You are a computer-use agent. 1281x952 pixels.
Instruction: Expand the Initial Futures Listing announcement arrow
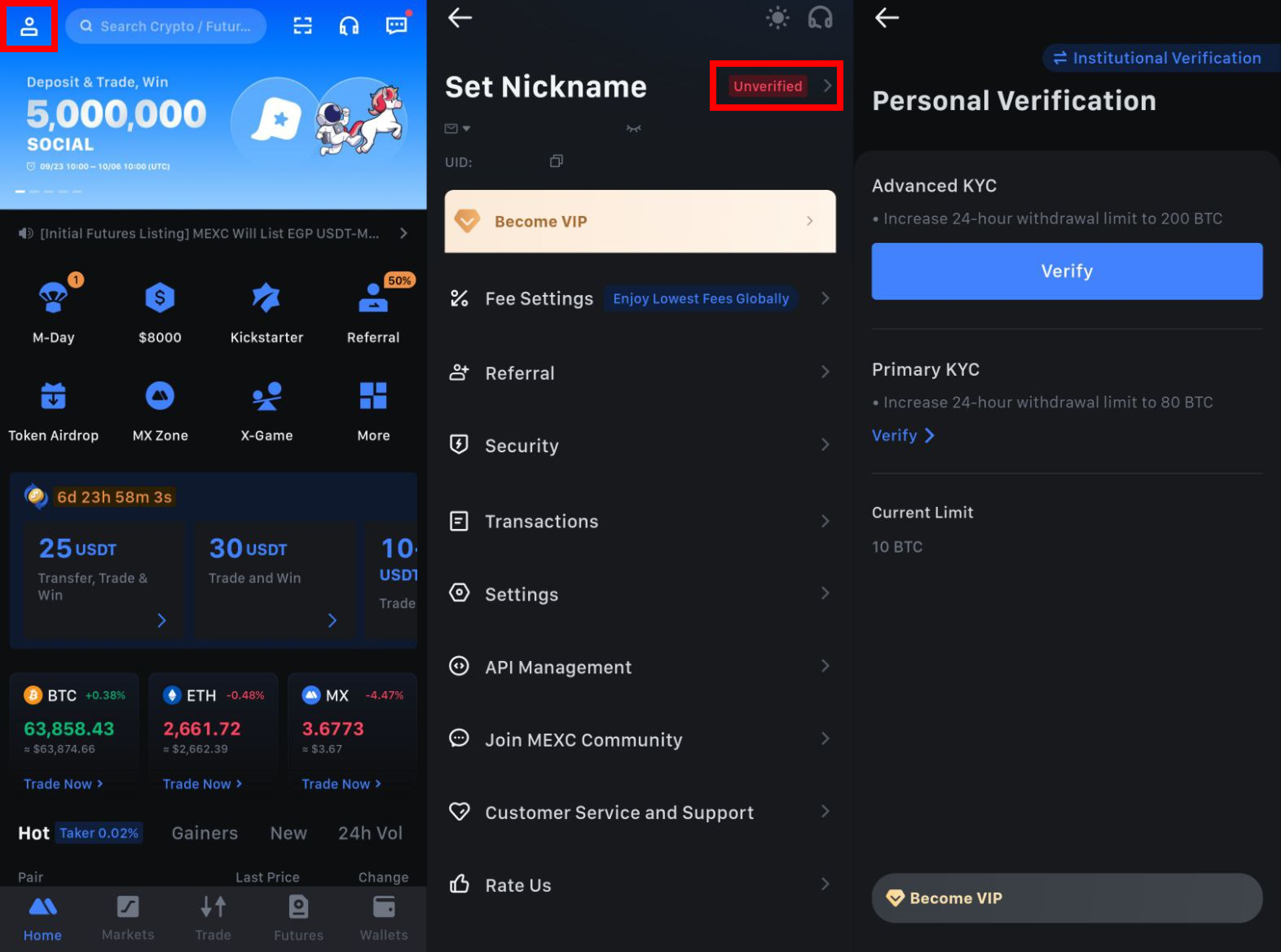[x=403, y=234]
